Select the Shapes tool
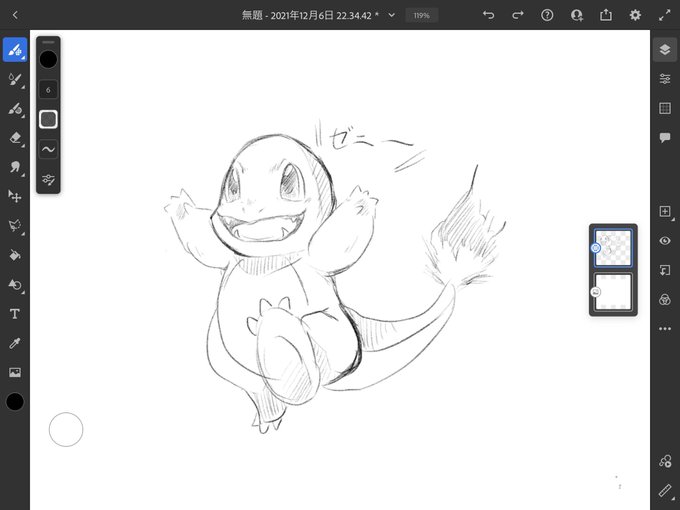This screenshot has width=680, height=510. (15, 284)
